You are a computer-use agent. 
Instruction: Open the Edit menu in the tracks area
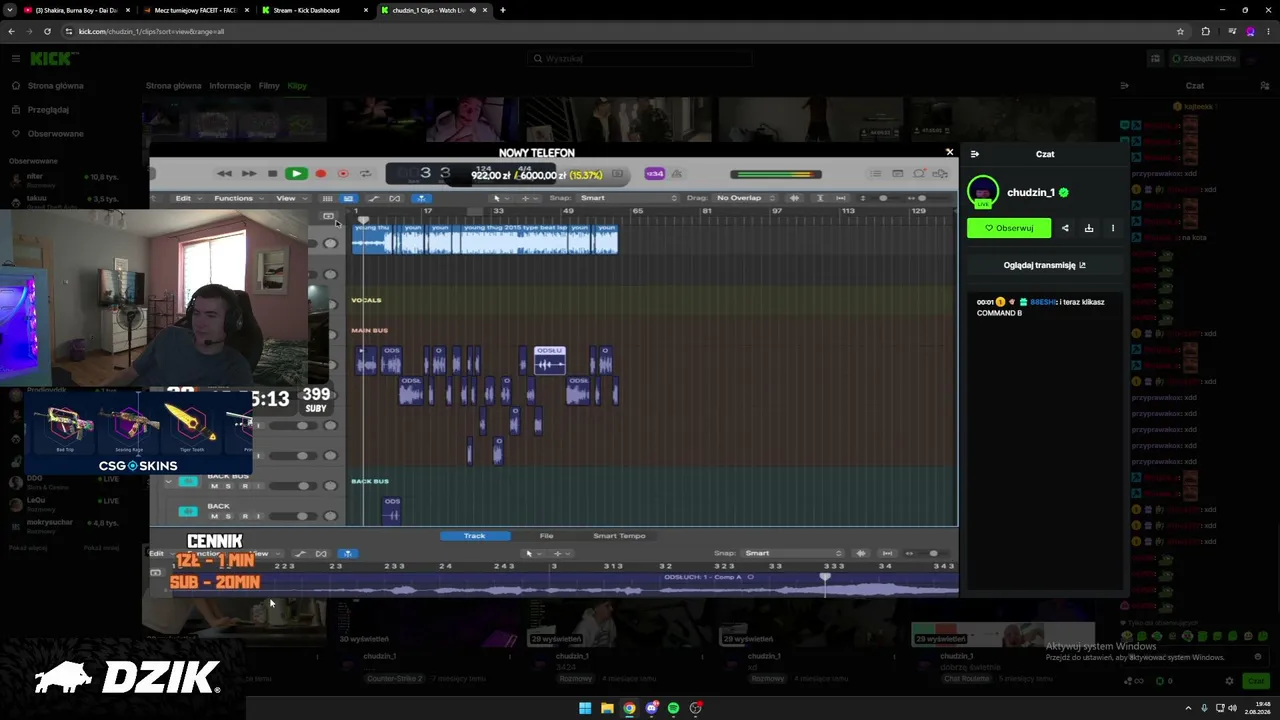click(x=186, y=198)
